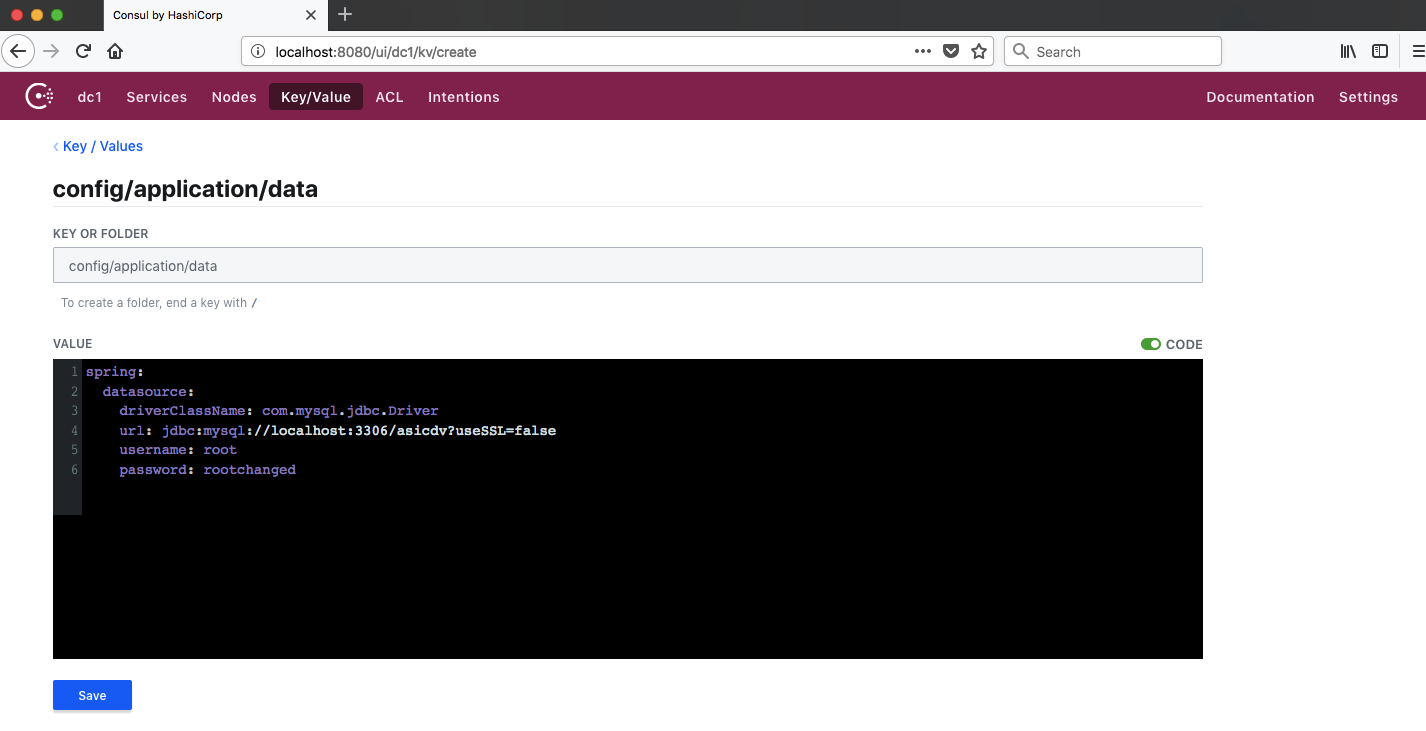Open Consul Settings
The image size is (1426, 731).
[x=1368, y=97]
